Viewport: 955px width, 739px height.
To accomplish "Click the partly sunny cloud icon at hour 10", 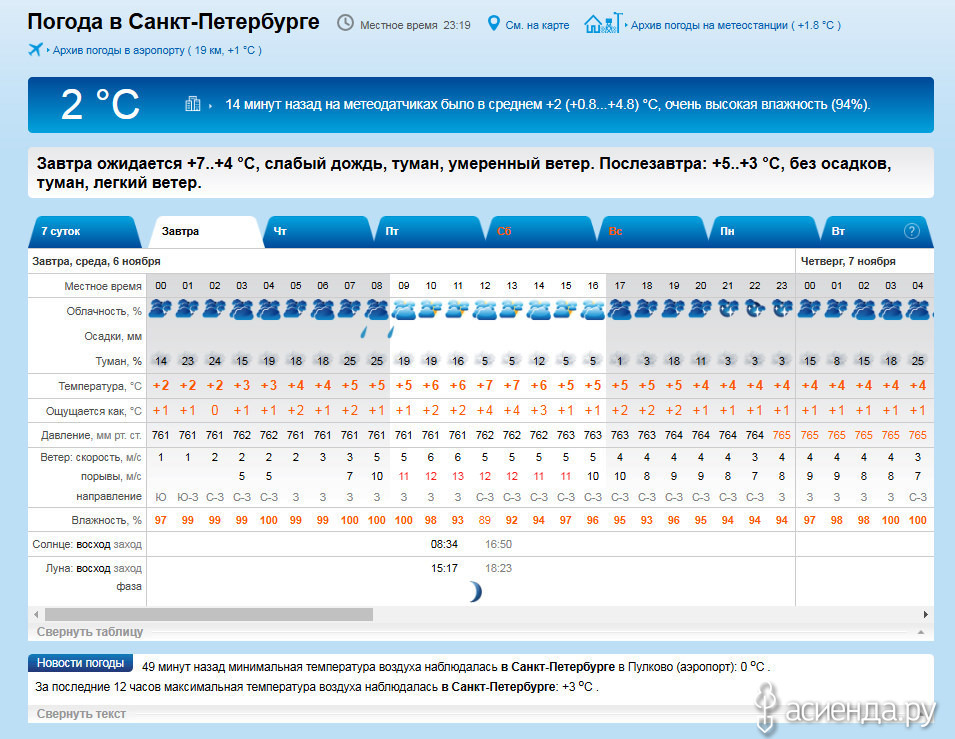I will pos(431,309).
